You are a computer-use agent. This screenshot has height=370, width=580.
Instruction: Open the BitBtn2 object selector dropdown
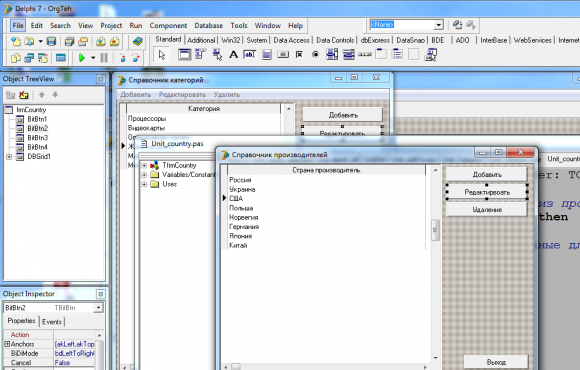[x=98, y=308]
